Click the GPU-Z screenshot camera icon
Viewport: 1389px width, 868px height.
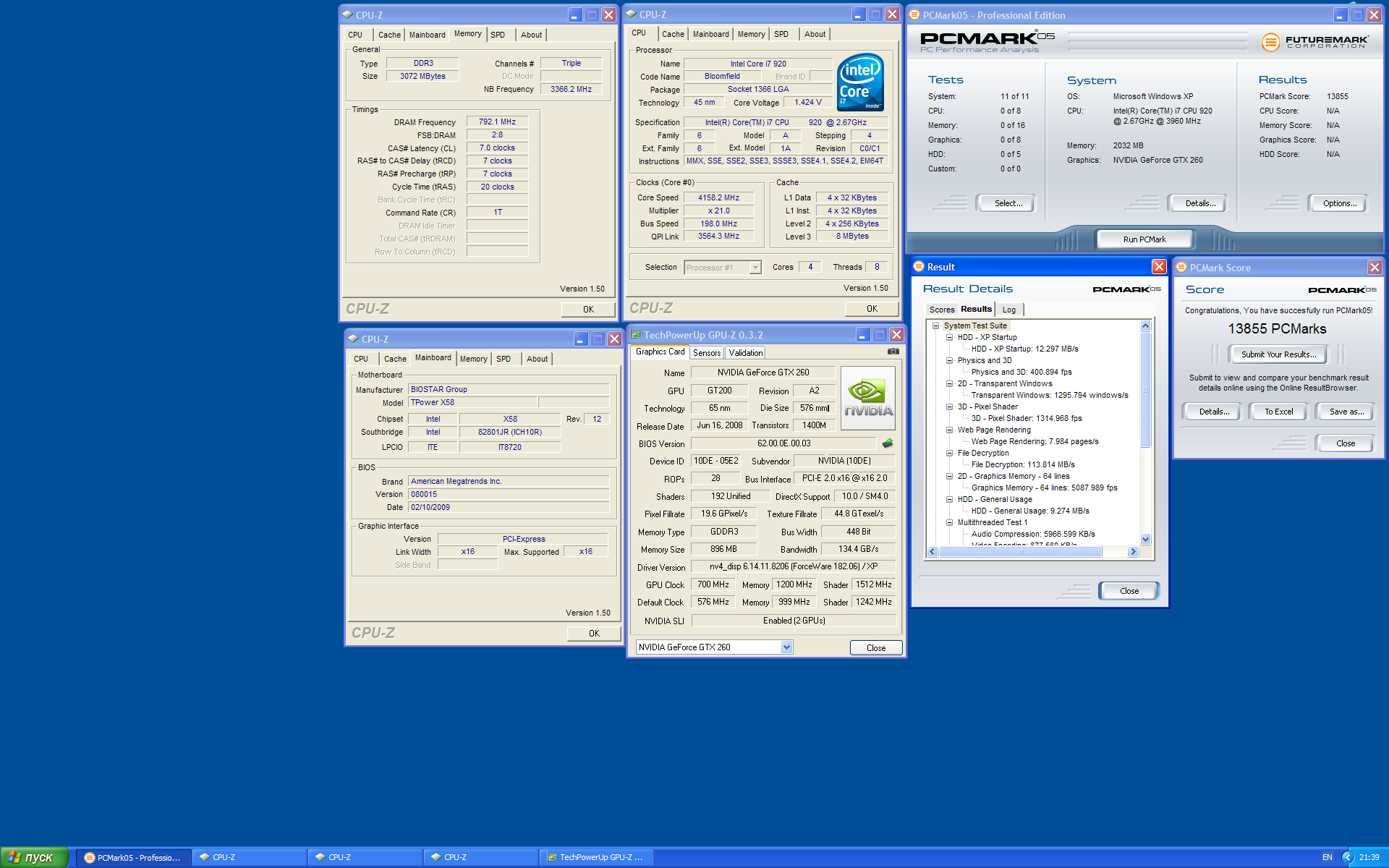893,352
